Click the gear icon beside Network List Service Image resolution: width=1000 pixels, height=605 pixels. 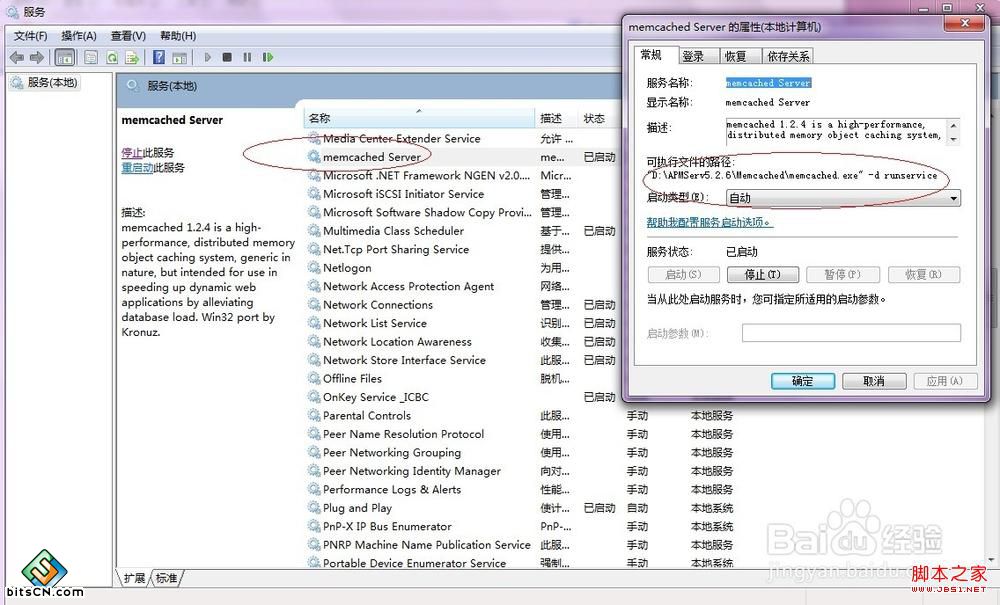[x=314, y=323]
